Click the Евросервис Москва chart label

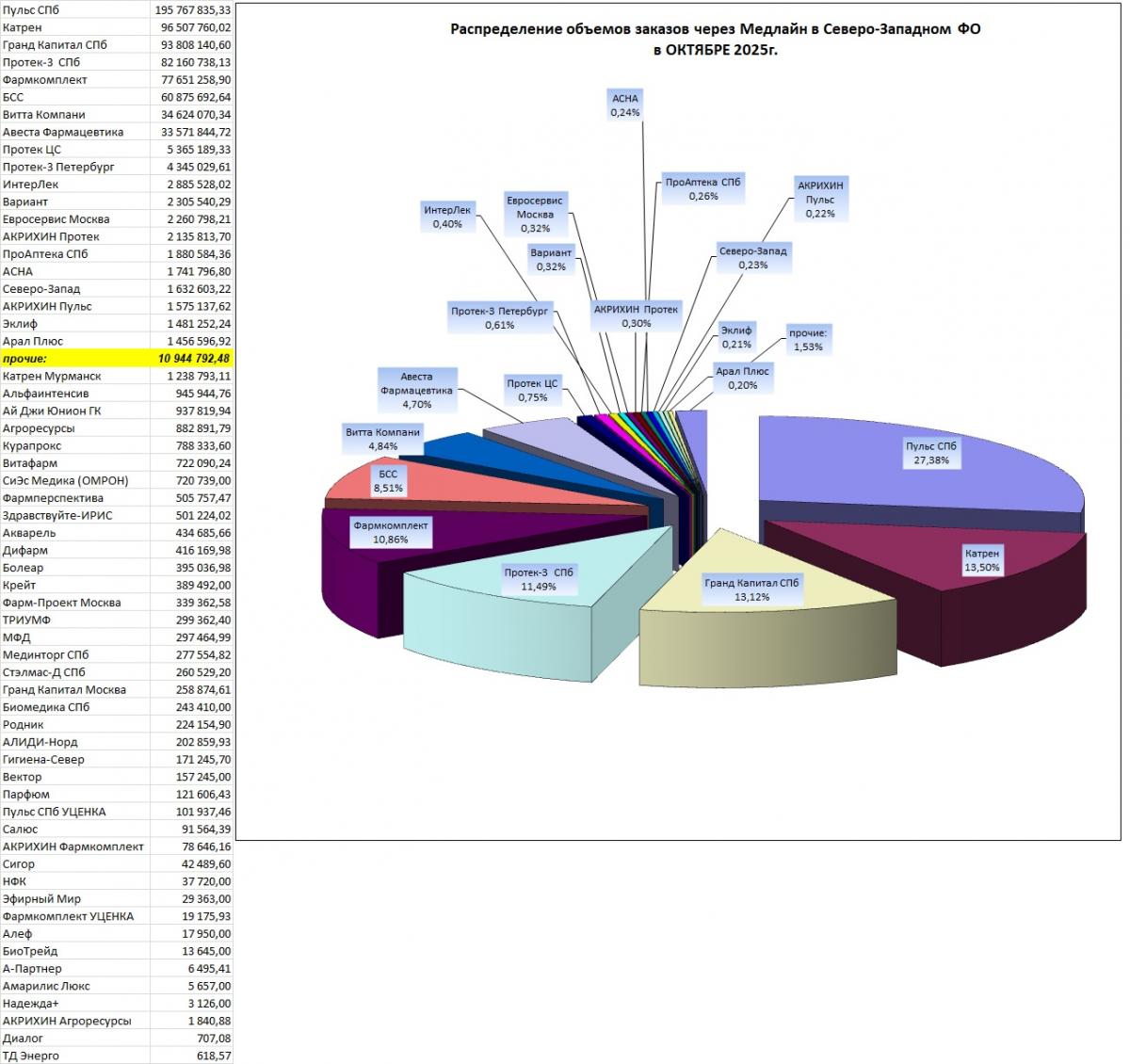pyautogui.click(x=534, y=214)
